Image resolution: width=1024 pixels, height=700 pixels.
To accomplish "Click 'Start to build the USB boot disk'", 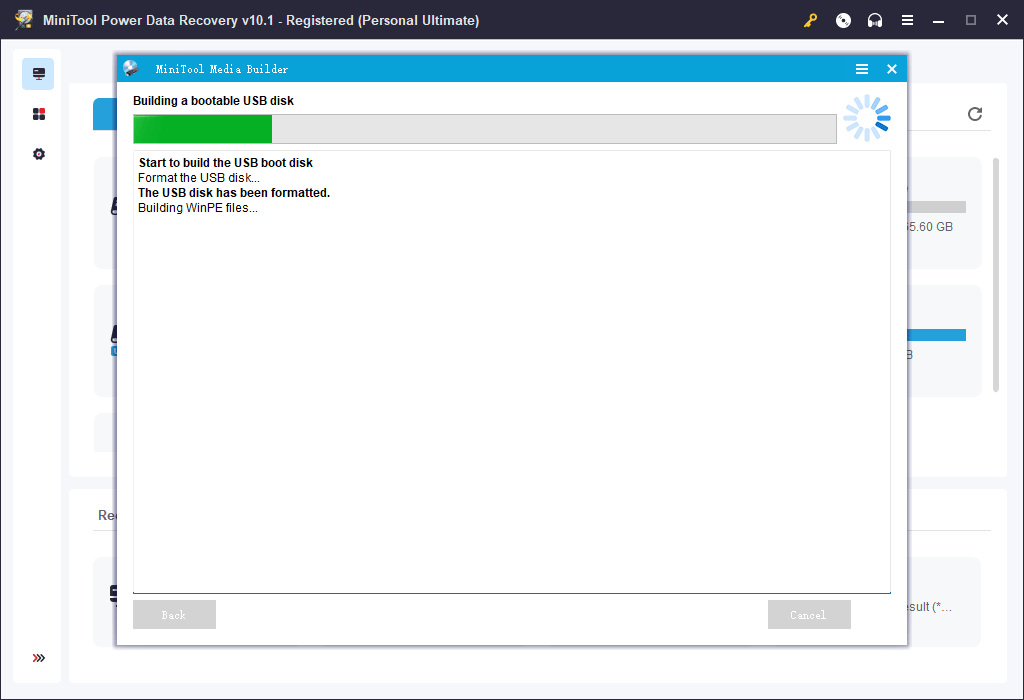I will click(x=225, y=163).
